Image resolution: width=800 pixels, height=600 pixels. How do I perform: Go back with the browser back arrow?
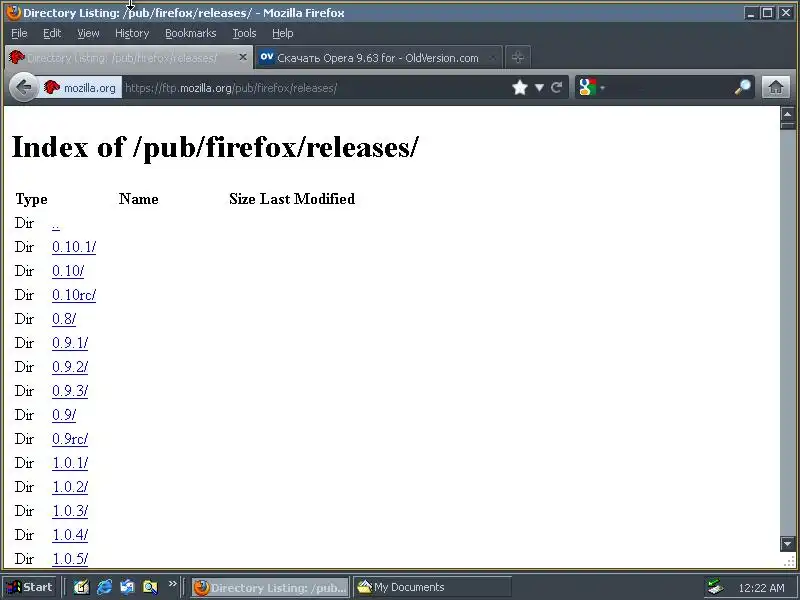[x=23, y=88]
